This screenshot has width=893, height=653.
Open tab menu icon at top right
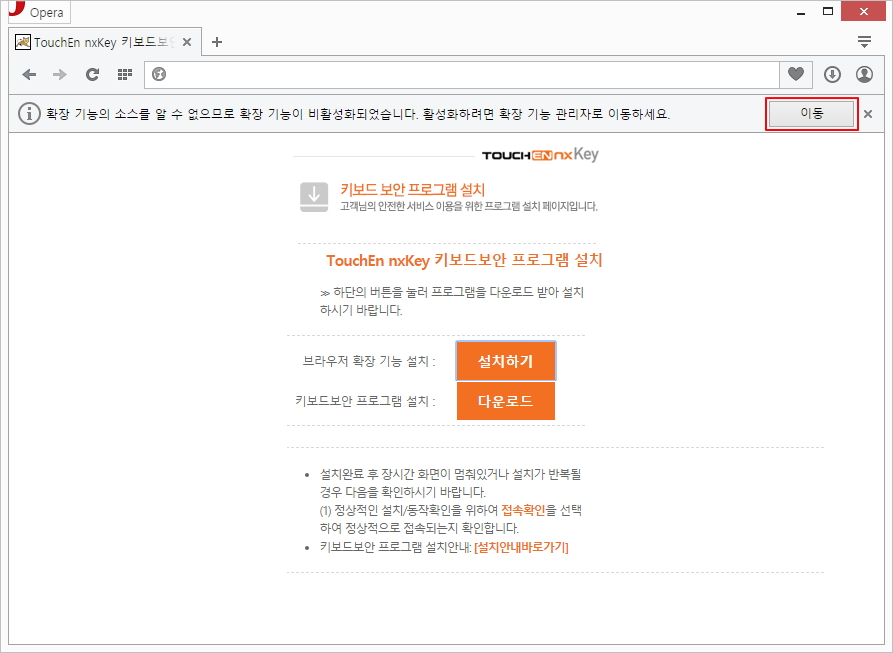click(x=864, y=42)
